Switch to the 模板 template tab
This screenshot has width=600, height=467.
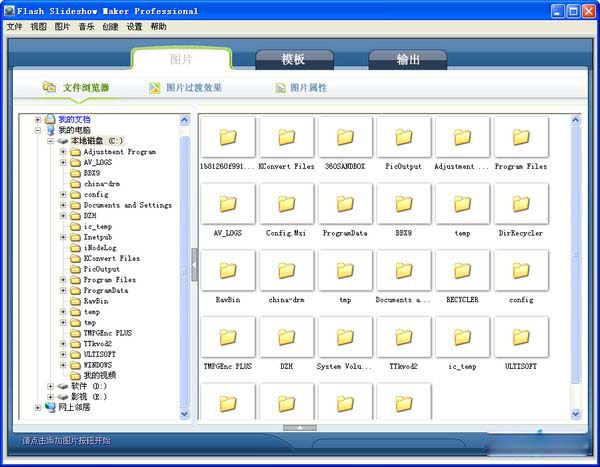[x=293, y=59]
